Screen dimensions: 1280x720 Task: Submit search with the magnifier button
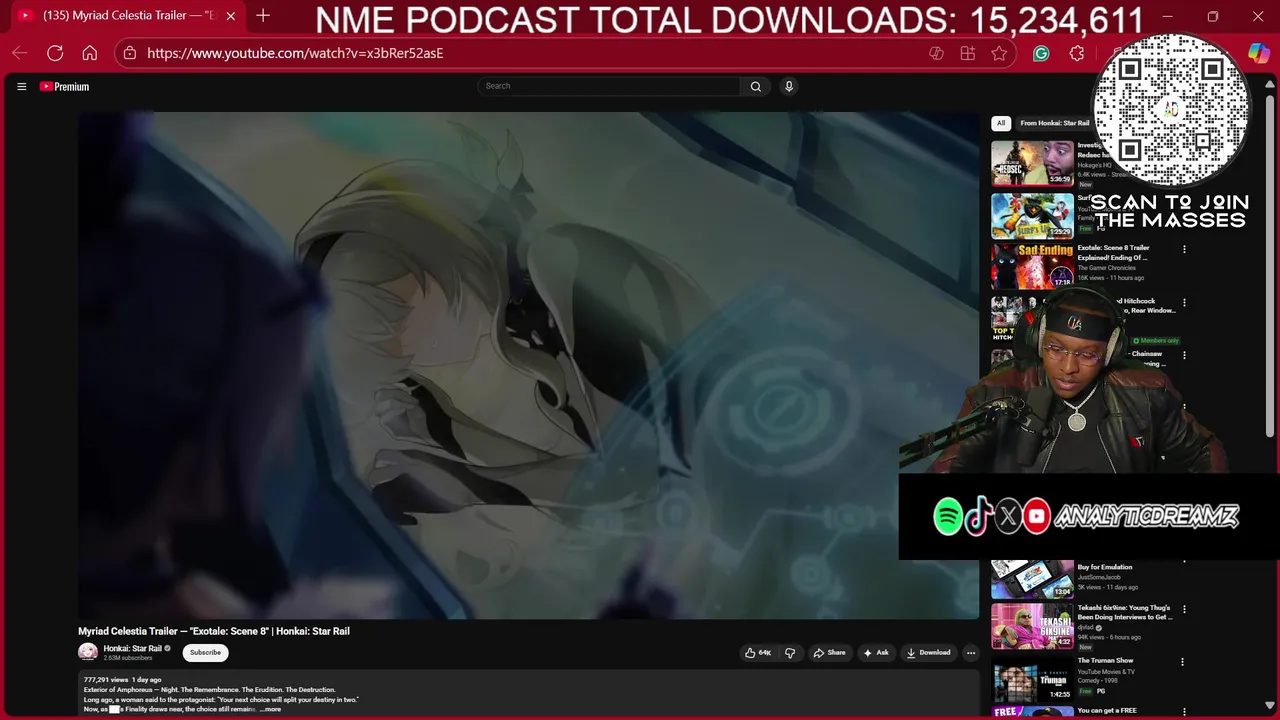tap(756, 86)
